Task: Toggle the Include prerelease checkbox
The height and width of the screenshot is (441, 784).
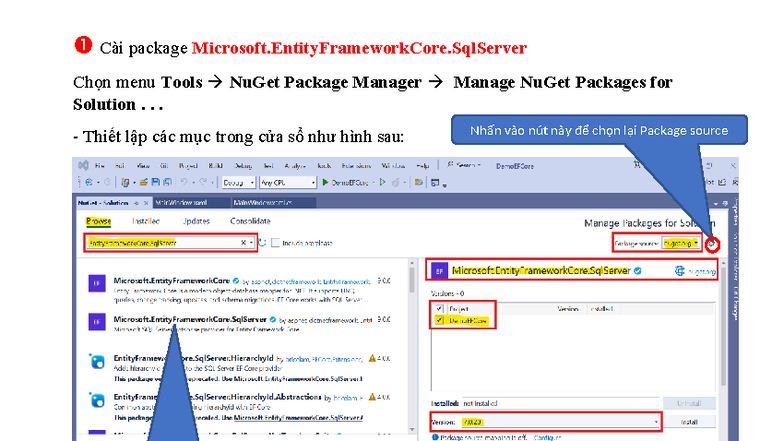Action: 275,243
